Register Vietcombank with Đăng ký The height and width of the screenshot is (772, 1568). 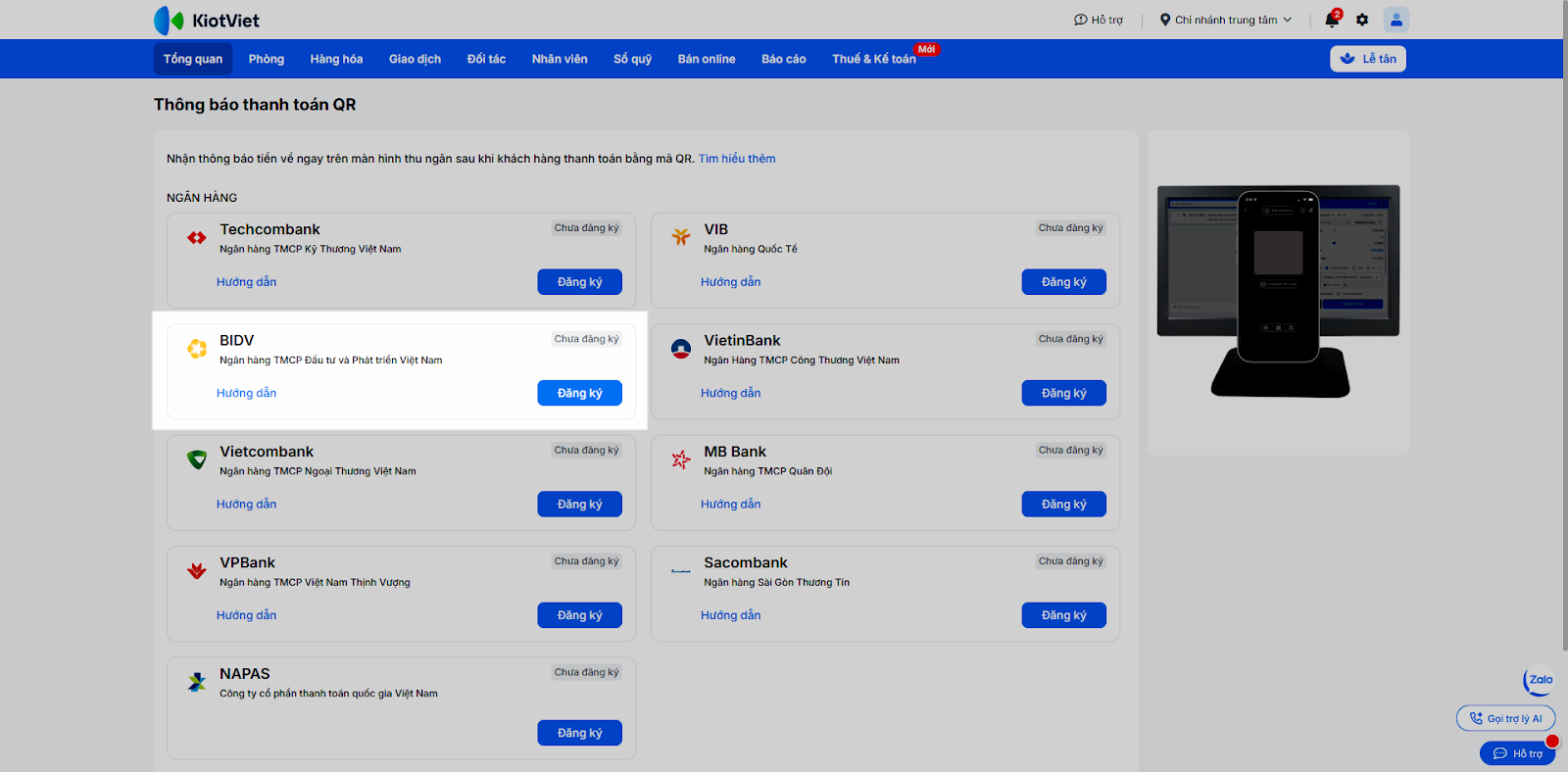point(580,505)
